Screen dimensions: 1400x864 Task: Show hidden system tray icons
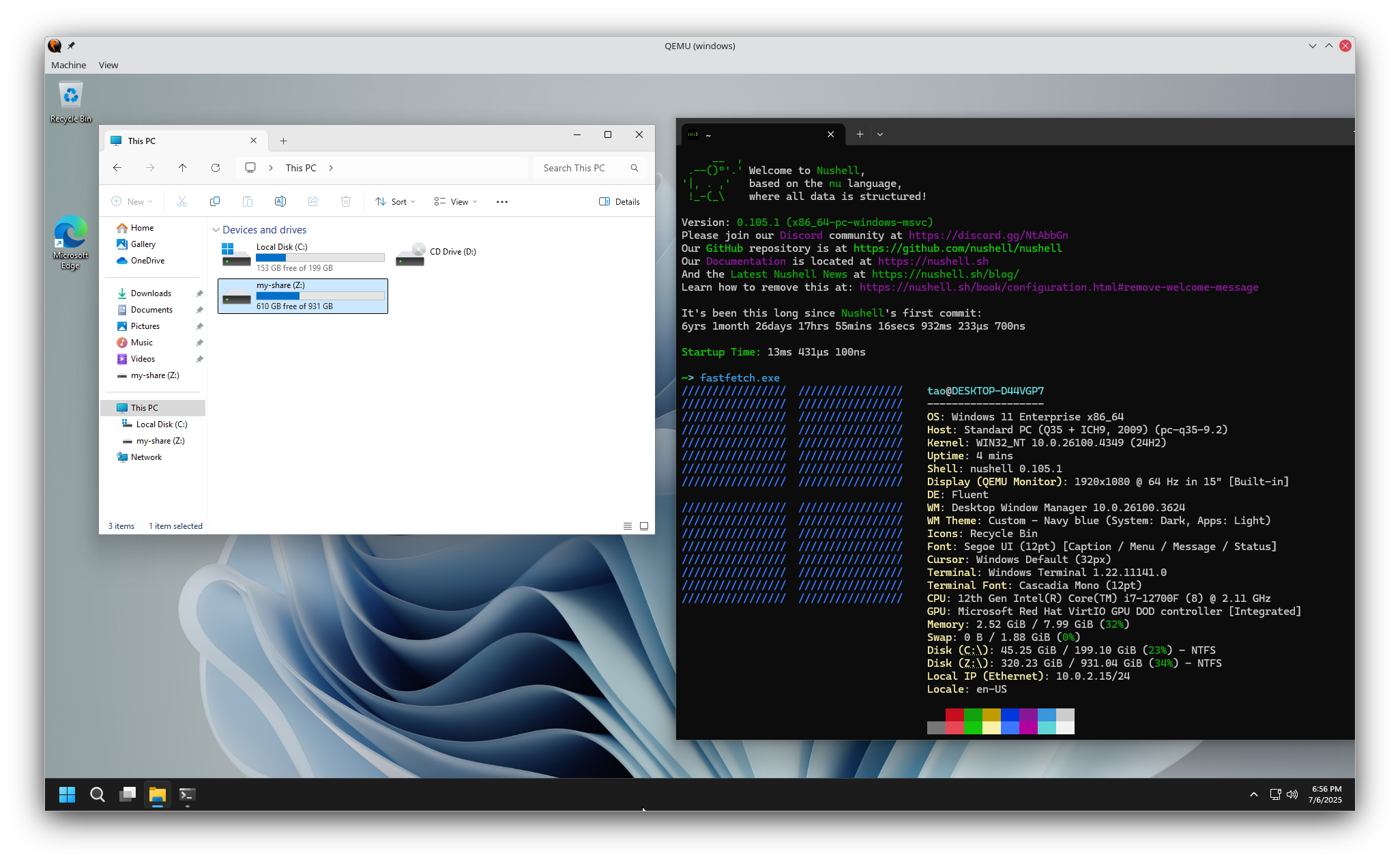1254,794
